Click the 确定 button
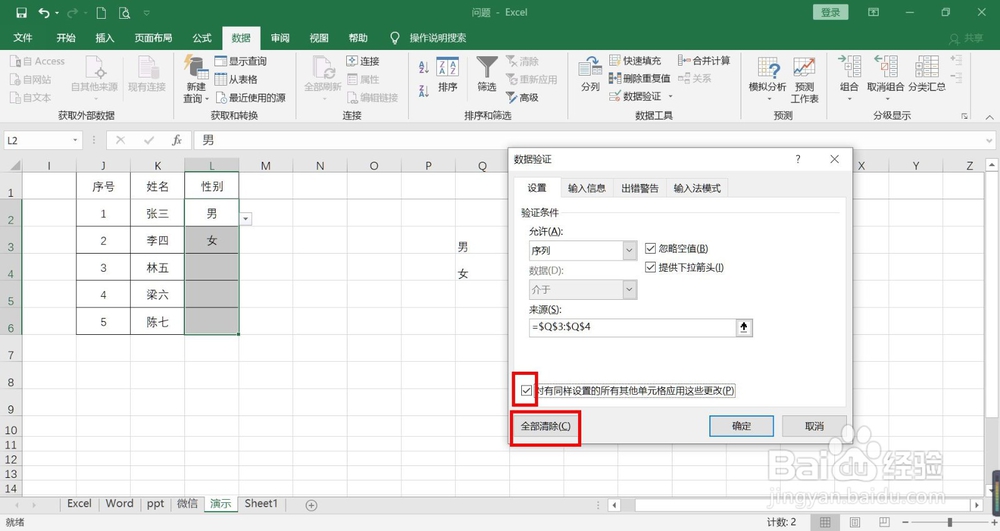1000x531 pixels. (741, 426)
